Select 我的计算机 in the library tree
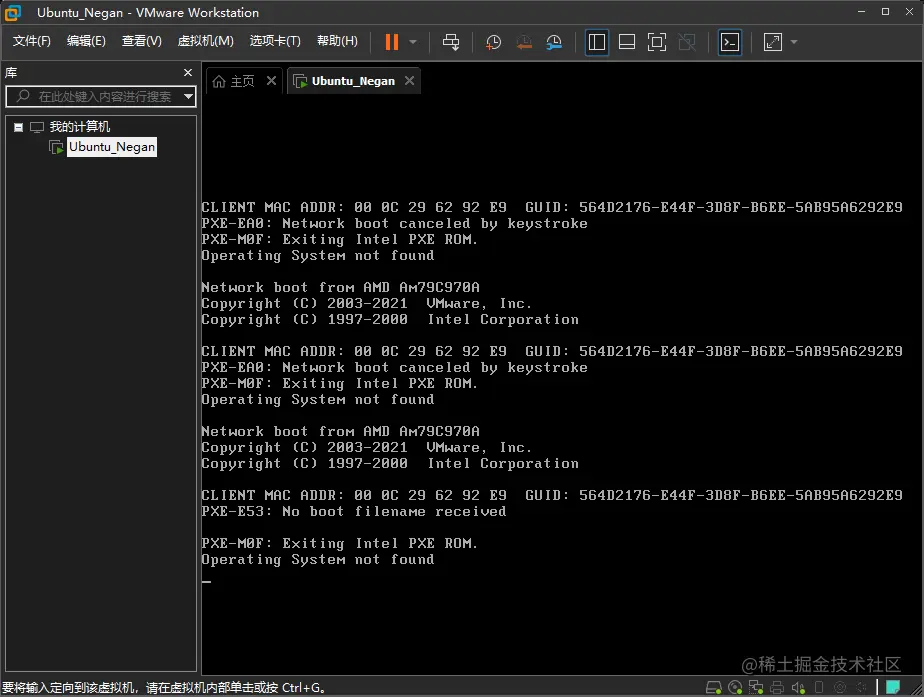This screenshot has width=924, height=697. pos(80,127)
